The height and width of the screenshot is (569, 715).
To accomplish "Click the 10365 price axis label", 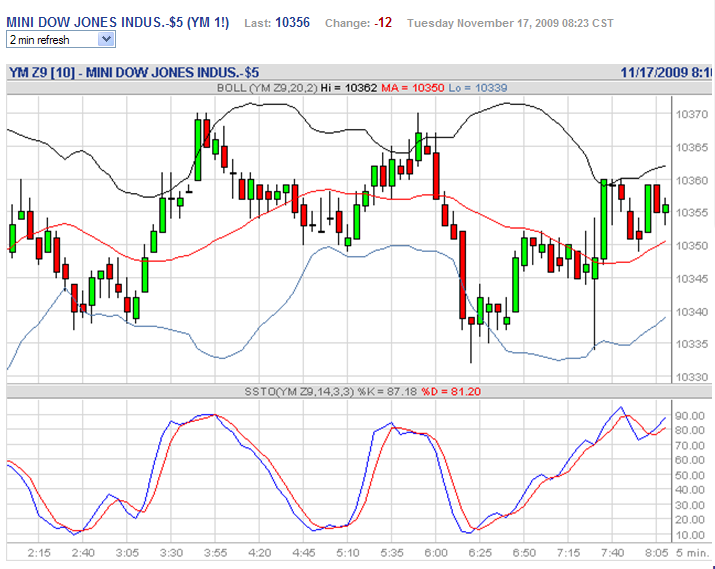I will pyautogui.click(x=692, y=147).
